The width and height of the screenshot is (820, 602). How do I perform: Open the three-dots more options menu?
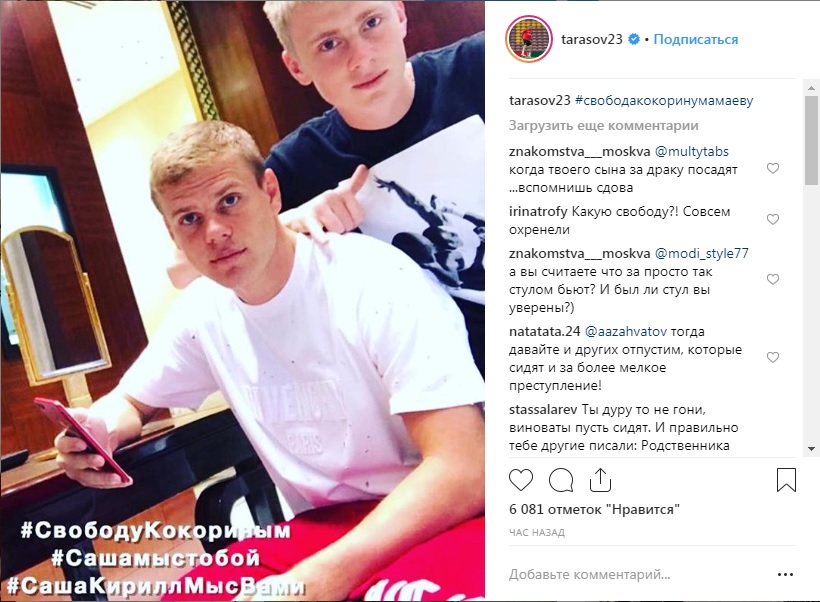[x=785, y=575]
